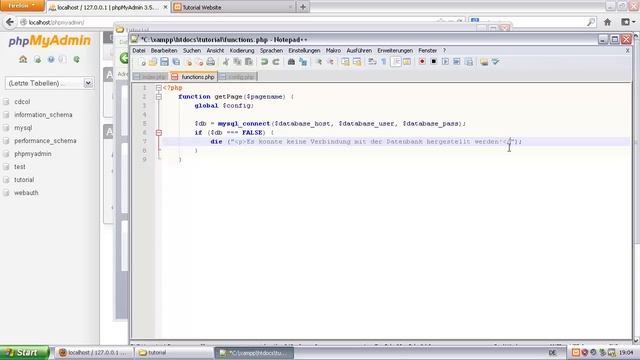This screenshot has height=360, width=640.
Task: Open the Ansicht menu
Action: coord(215,51)
